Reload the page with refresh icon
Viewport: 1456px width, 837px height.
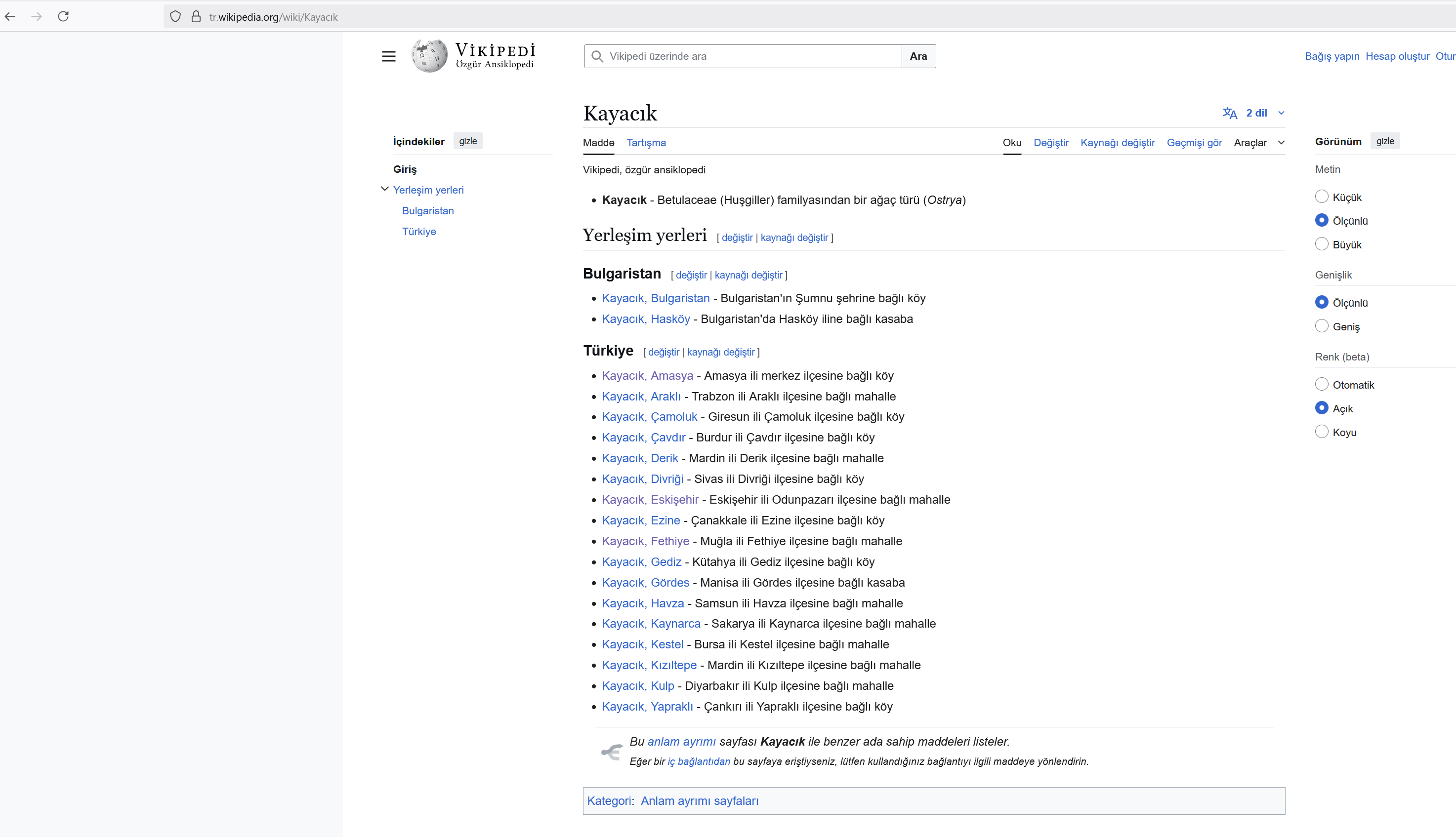coord(63,17)
